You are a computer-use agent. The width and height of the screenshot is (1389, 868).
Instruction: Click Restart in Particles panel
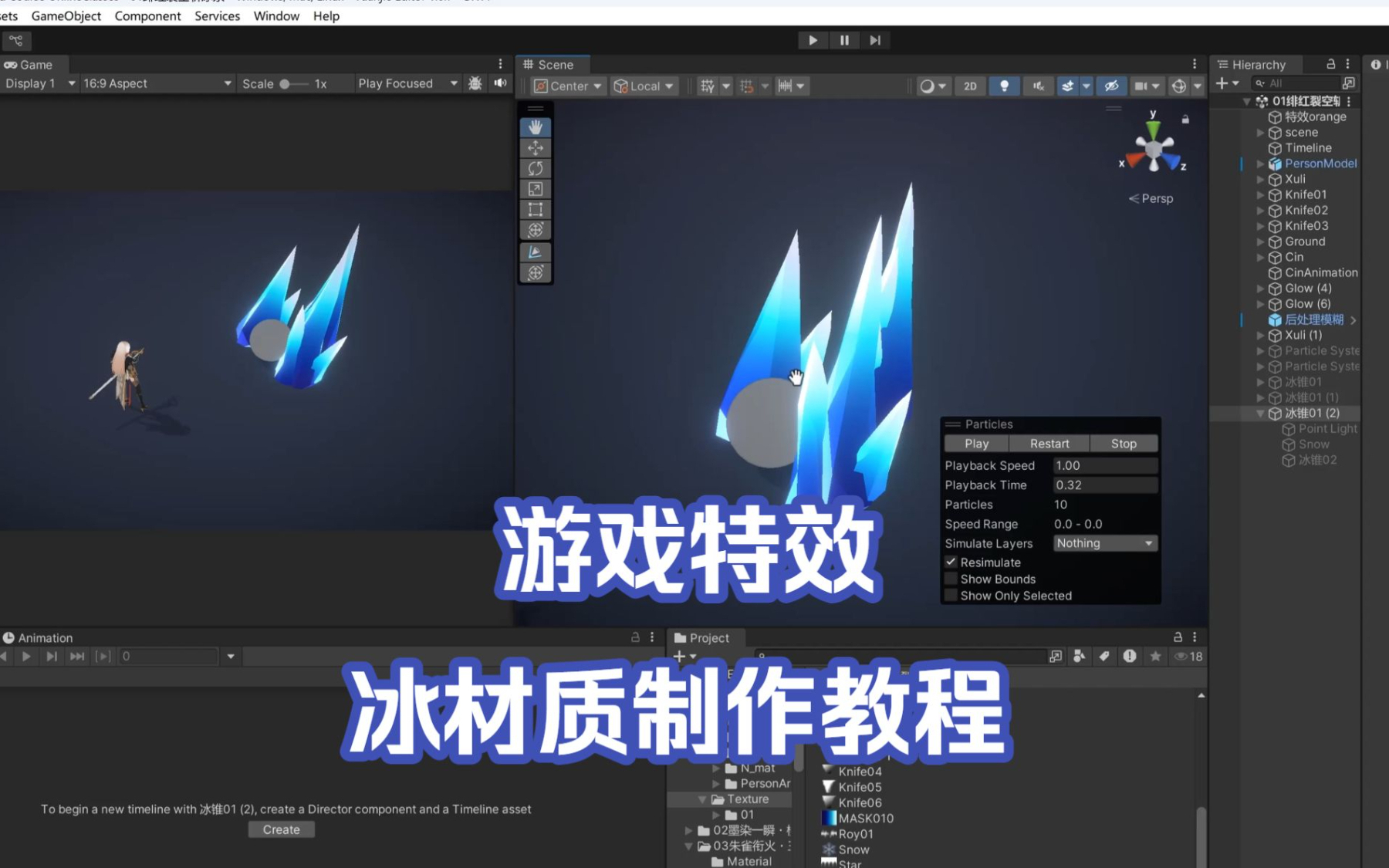(x=1049, y=444)
